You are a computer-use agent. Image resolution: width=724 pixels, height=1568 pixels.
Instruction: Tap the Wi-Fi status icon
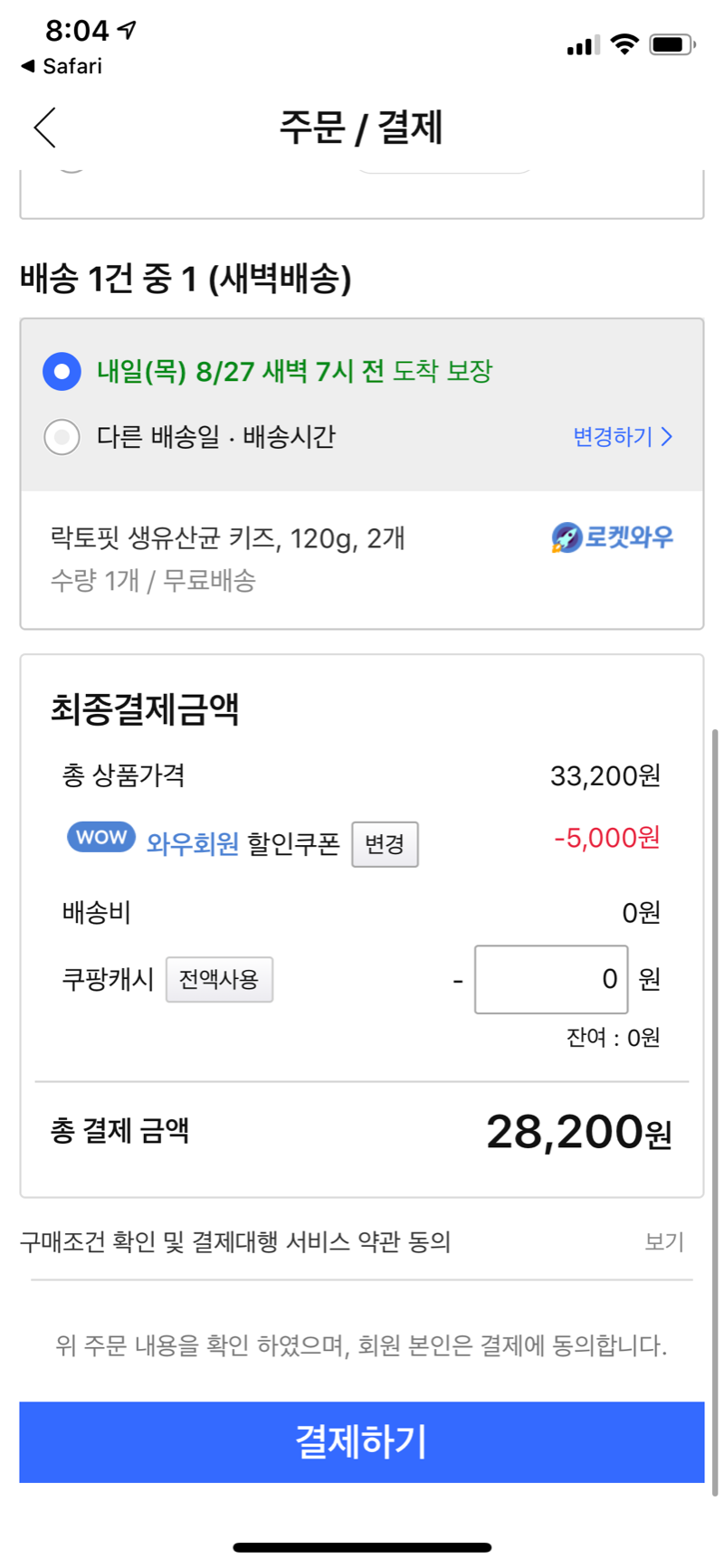624,43
